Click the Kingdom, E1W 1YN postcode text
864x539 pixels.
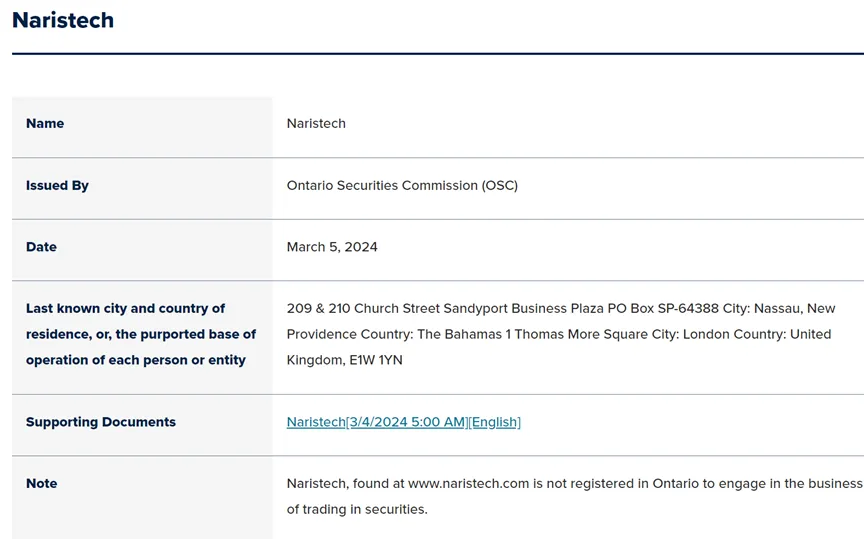[x=344, y=360]
